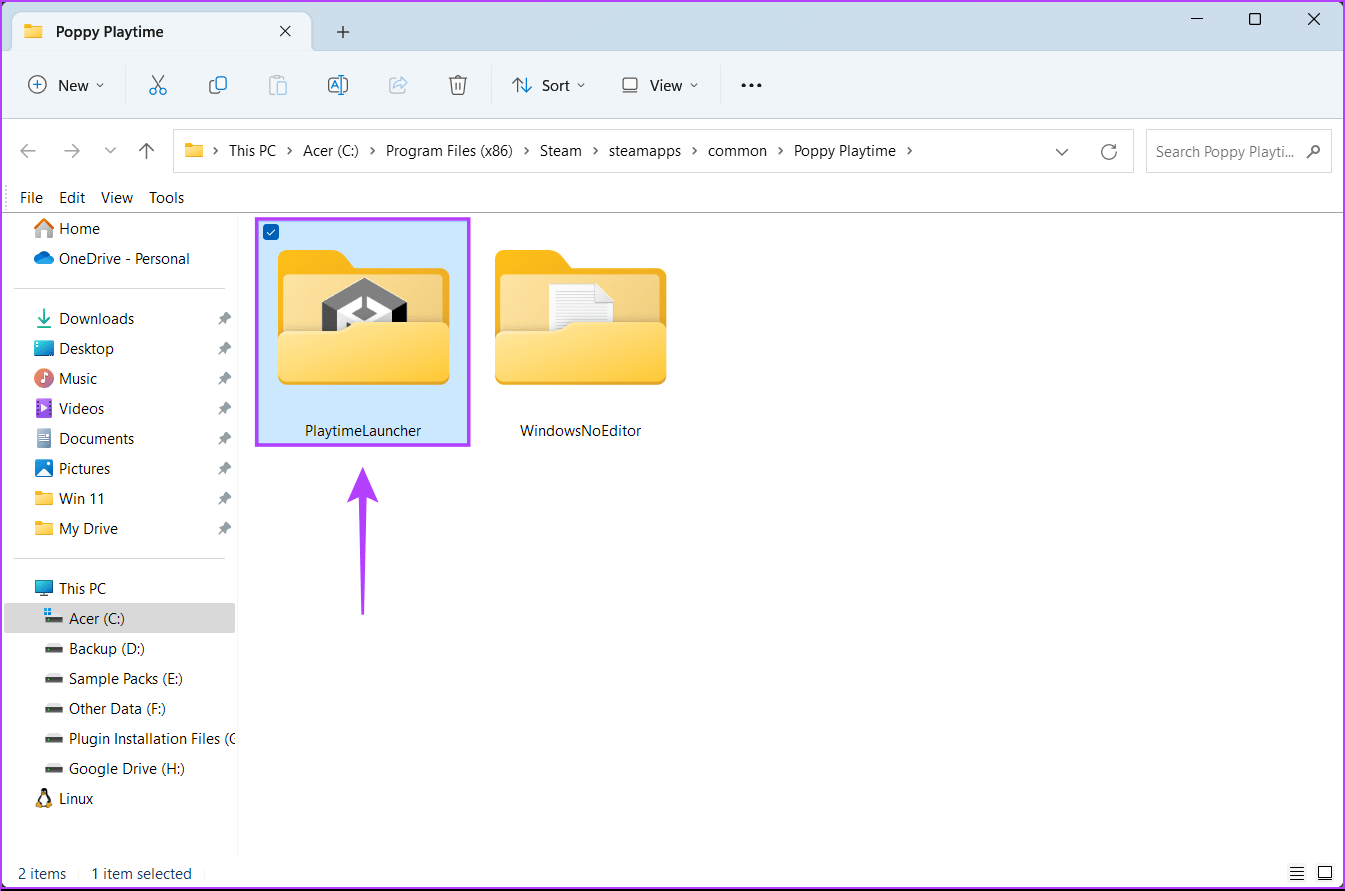
Task: Click the Copy icon in toolbar
Action: click(217, 85)
